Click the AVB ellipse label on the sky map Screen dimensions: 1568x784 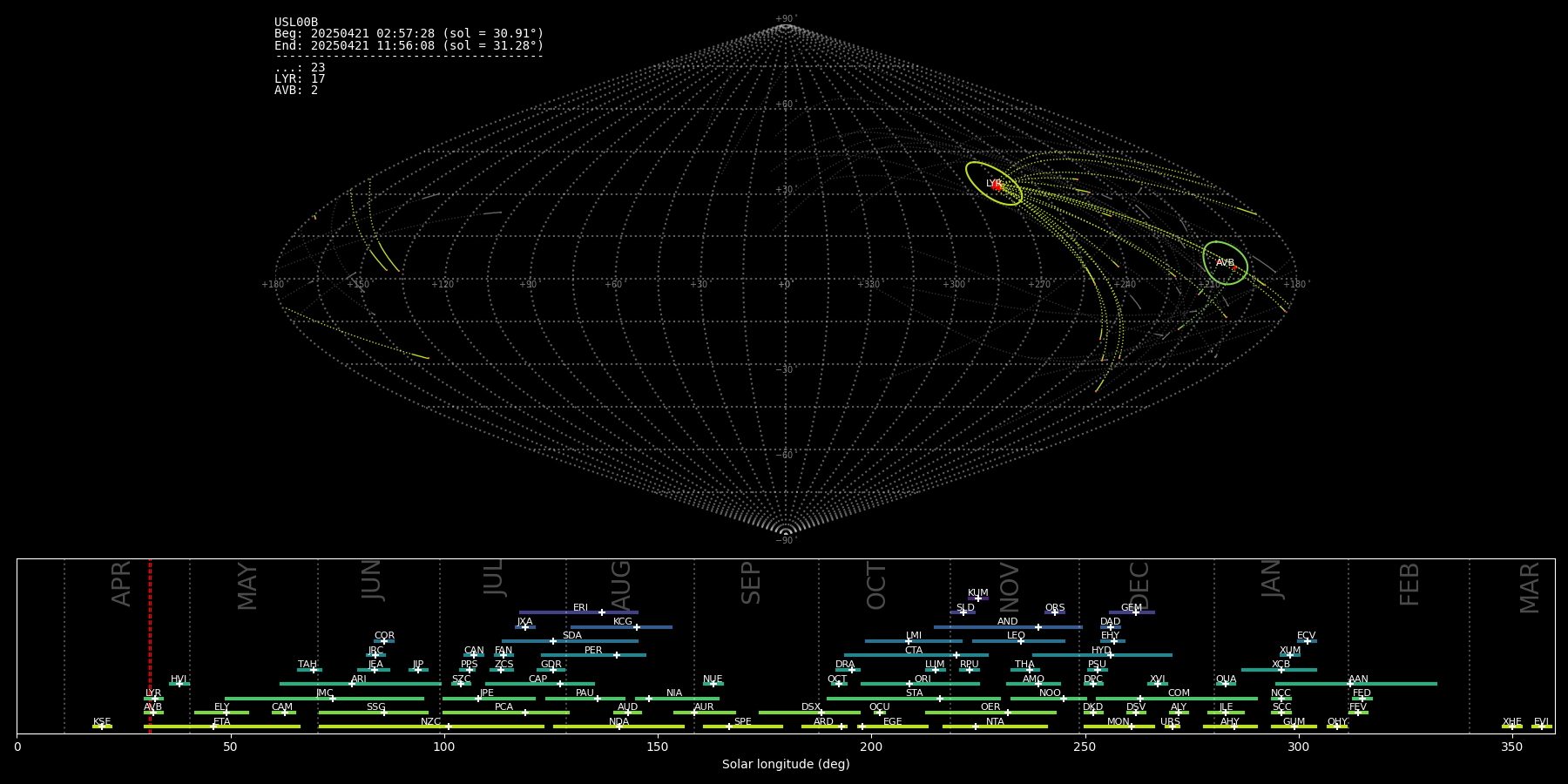[1225, 263]
